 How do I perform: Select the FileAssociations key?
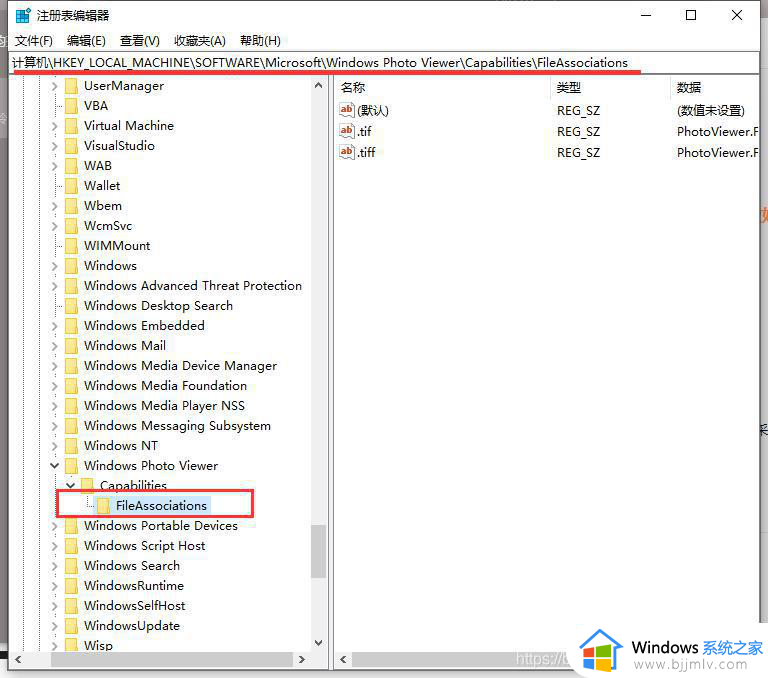pyautogui.click(x=161, y=506)
